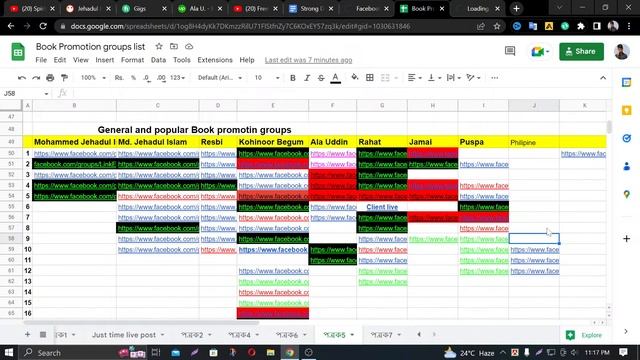
Task: Open the Edit menu
Action: (60, 60)
